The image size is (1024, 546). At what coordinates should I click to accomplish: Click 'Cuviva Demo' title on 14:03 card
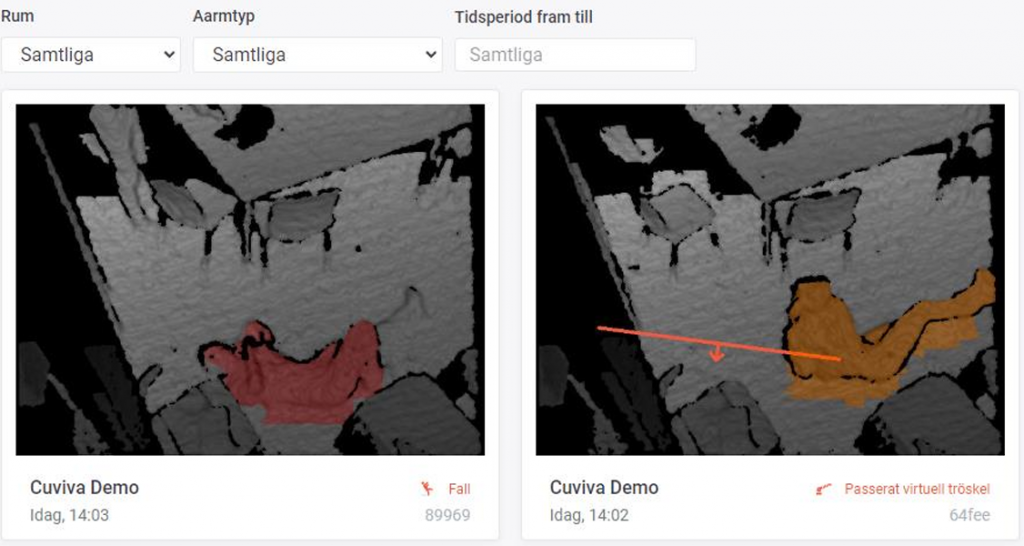84,488
